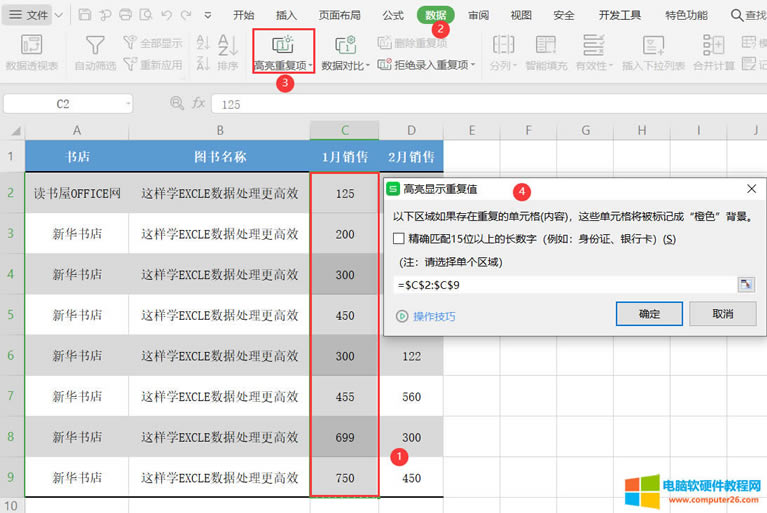Click the range selector icon in dialog
Screen dimensions: 767x513
point(745,285)
